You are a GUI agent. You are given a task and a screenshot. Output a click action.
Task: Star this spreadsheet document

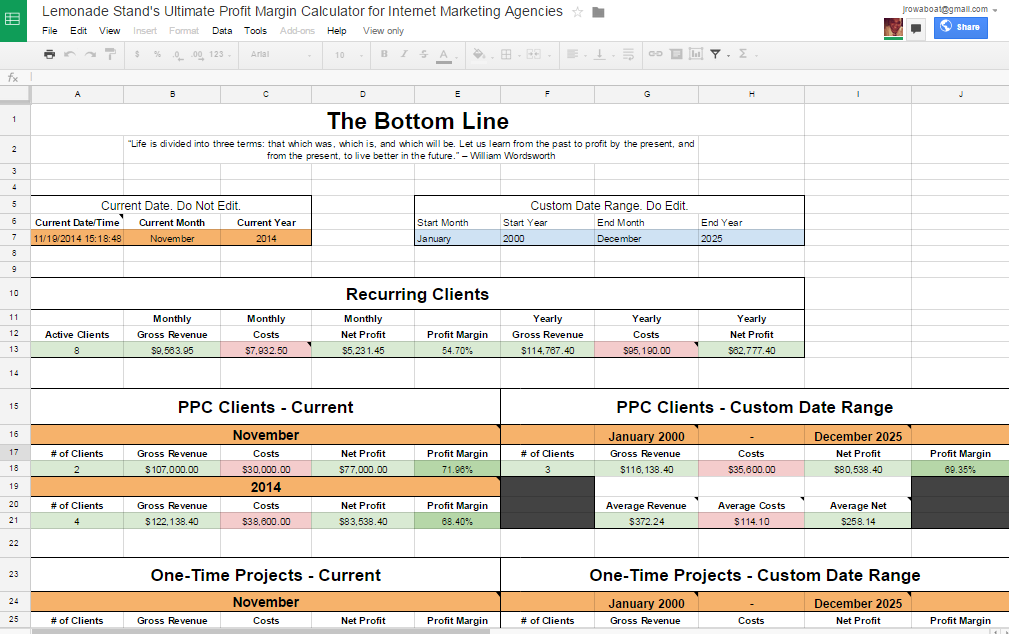[x=578, y=12]
